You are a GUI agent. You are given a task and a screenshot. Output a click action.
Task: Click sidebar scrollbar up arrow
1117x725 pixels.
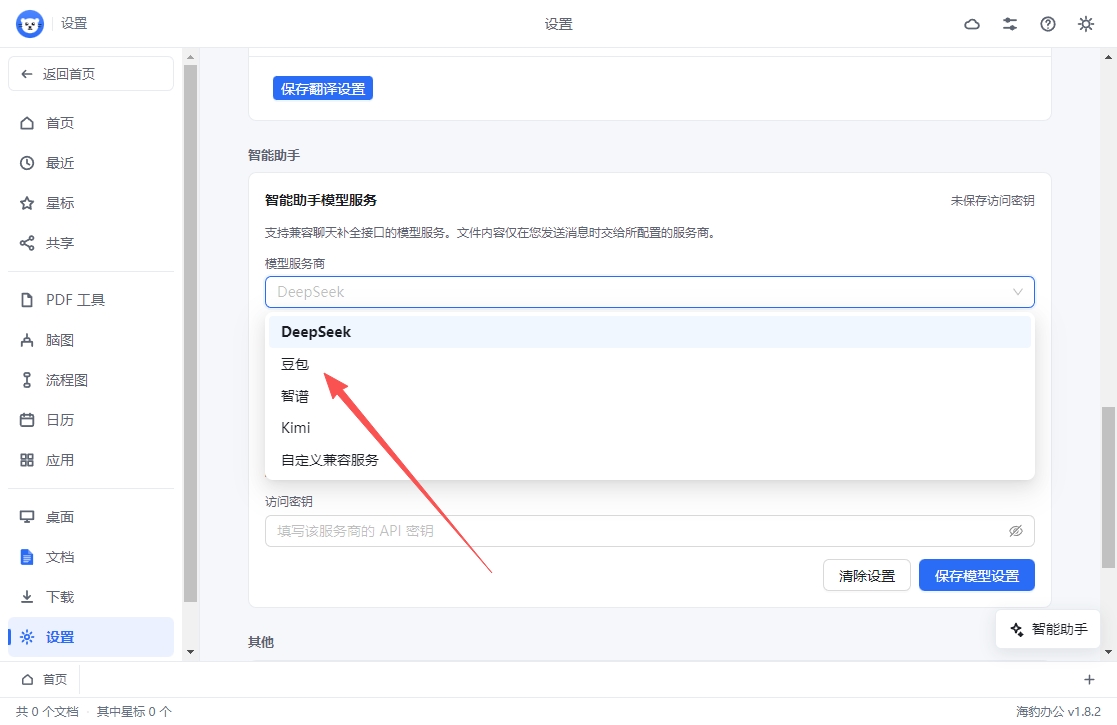click(190, 57)
